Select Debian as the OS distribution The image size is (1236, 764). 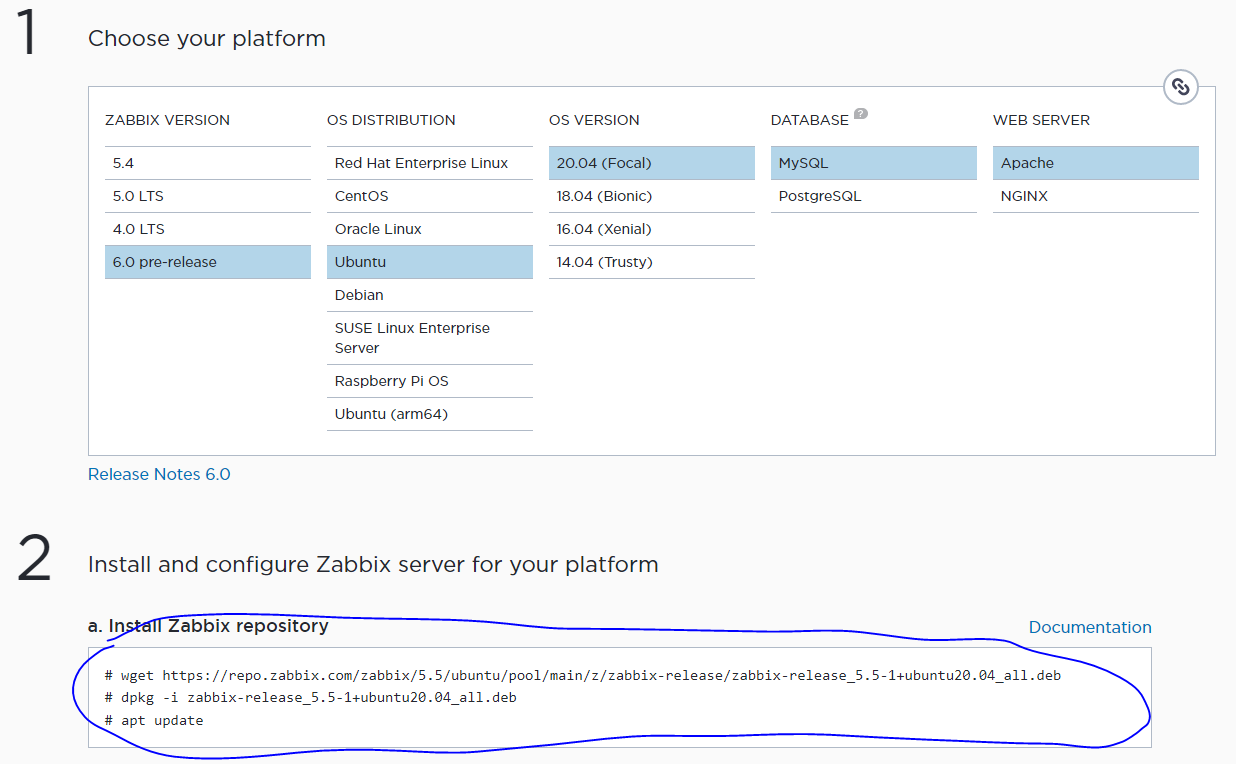429,295
